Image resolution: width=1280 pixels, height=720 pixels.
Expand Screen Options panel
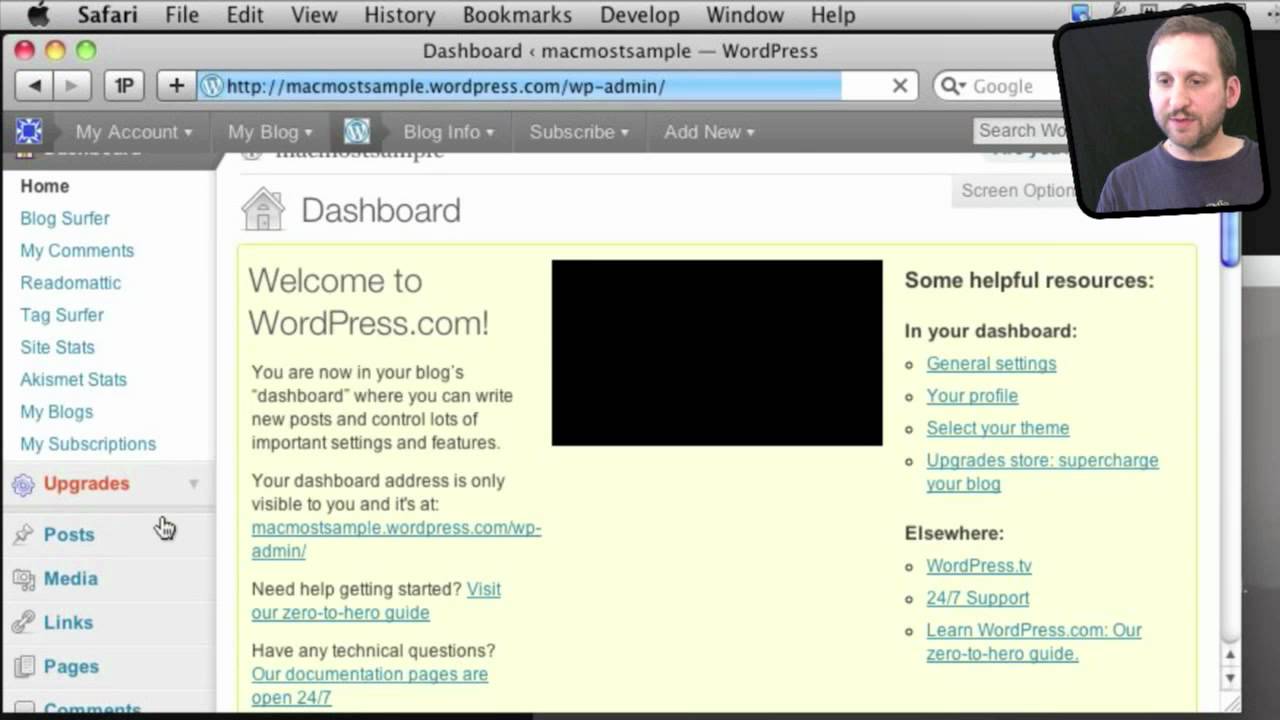point(1014,191)
